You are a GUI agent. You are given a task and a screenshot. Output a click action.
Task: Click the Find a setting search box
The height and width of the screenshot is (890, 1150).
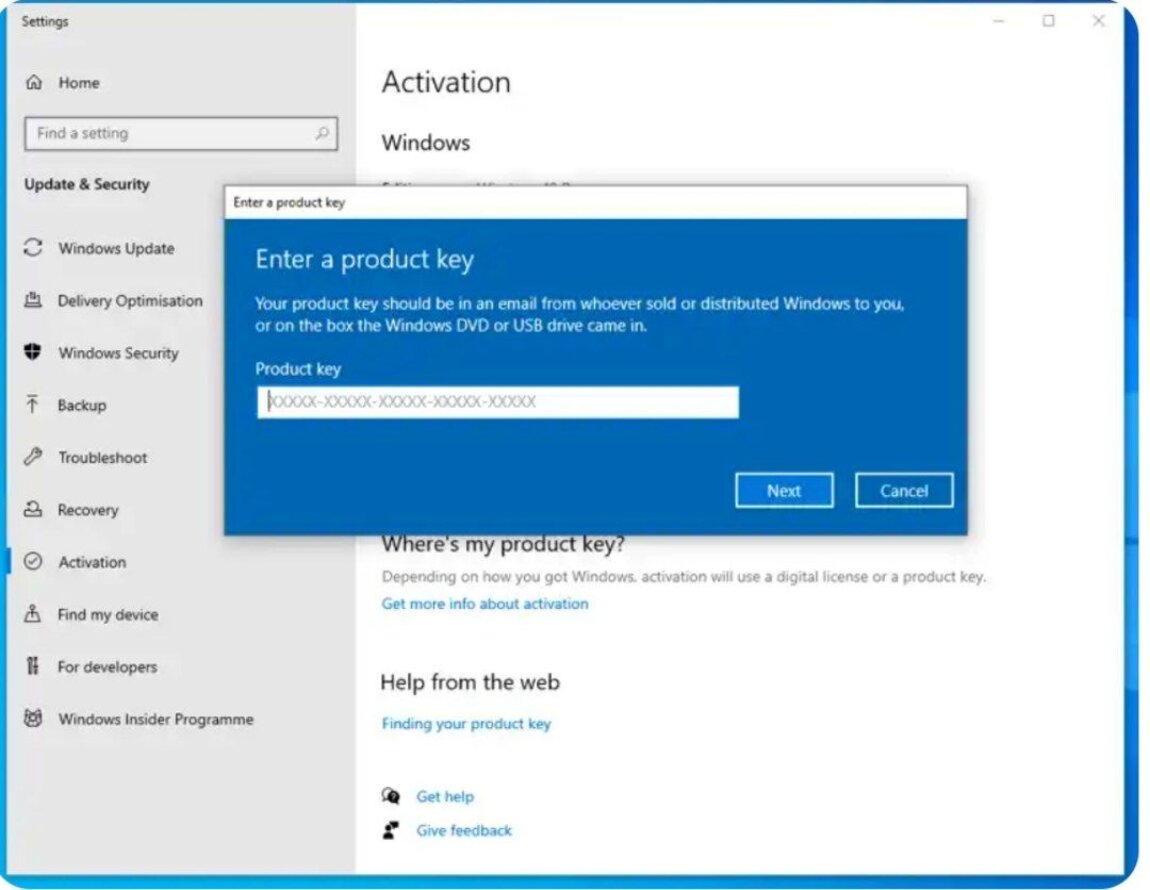[170, 133]
